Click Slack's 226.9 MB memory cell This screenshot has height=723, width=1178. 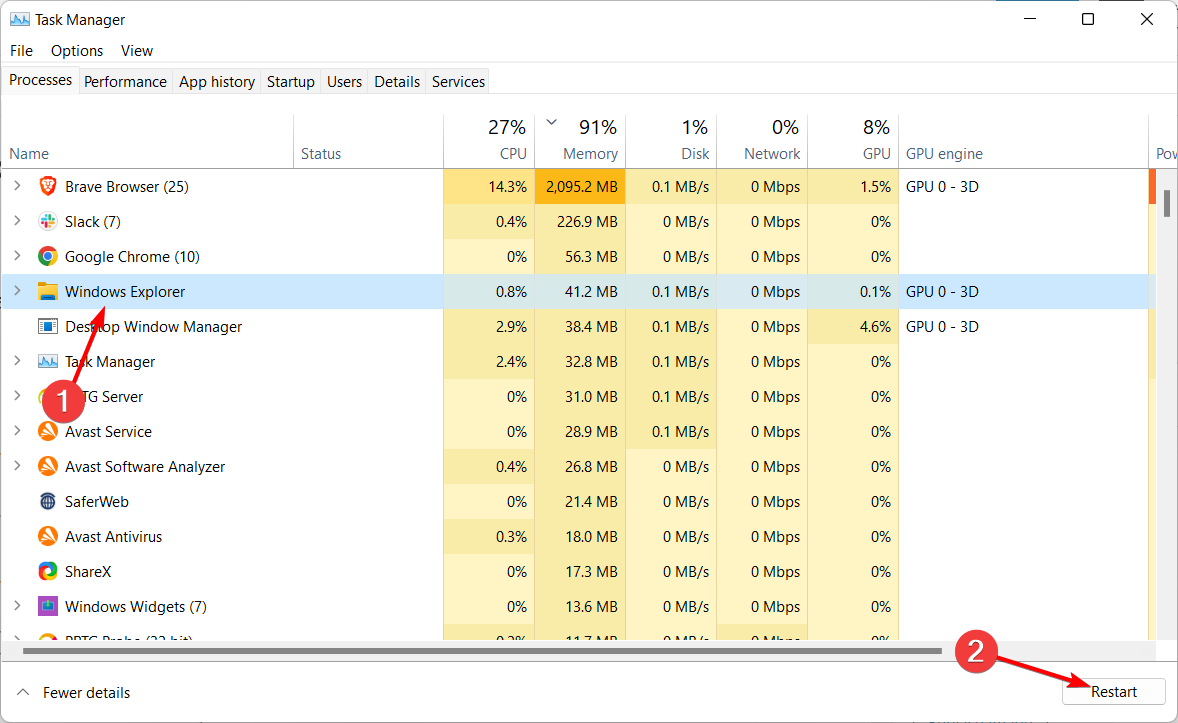pyautogui.click(x=580, y=222)
